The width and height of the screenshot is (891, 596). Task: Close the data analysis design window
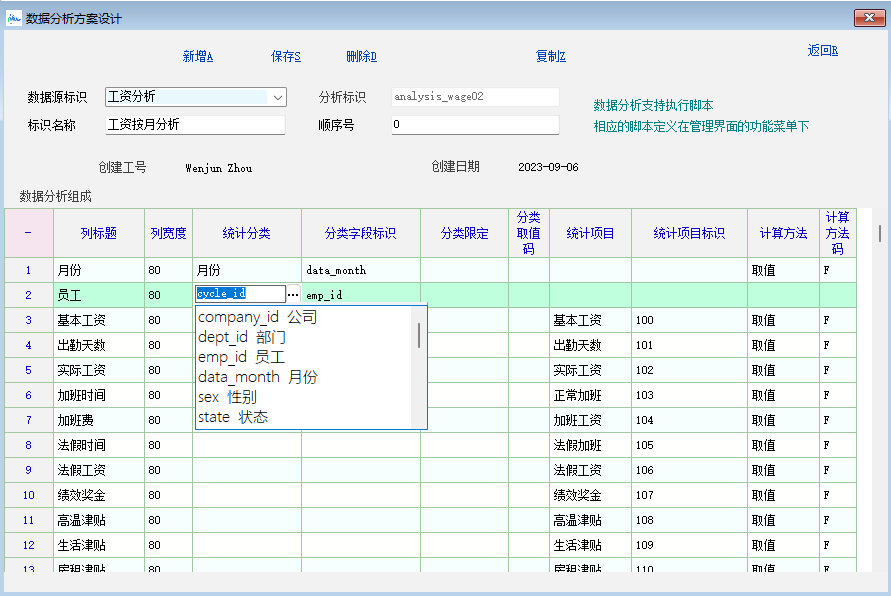[867, 18]
